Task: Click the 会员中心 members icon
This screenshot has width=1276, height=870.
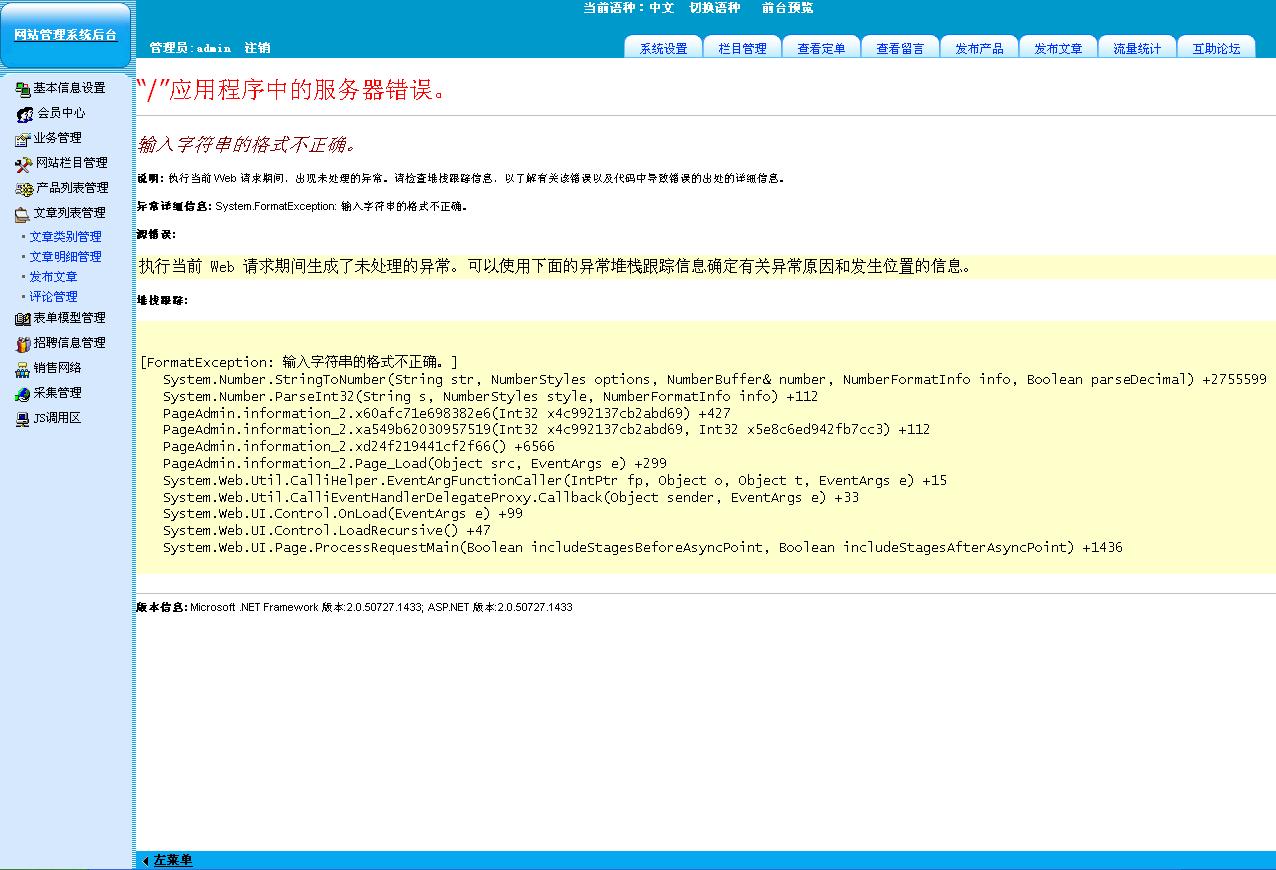Action: 25,114
